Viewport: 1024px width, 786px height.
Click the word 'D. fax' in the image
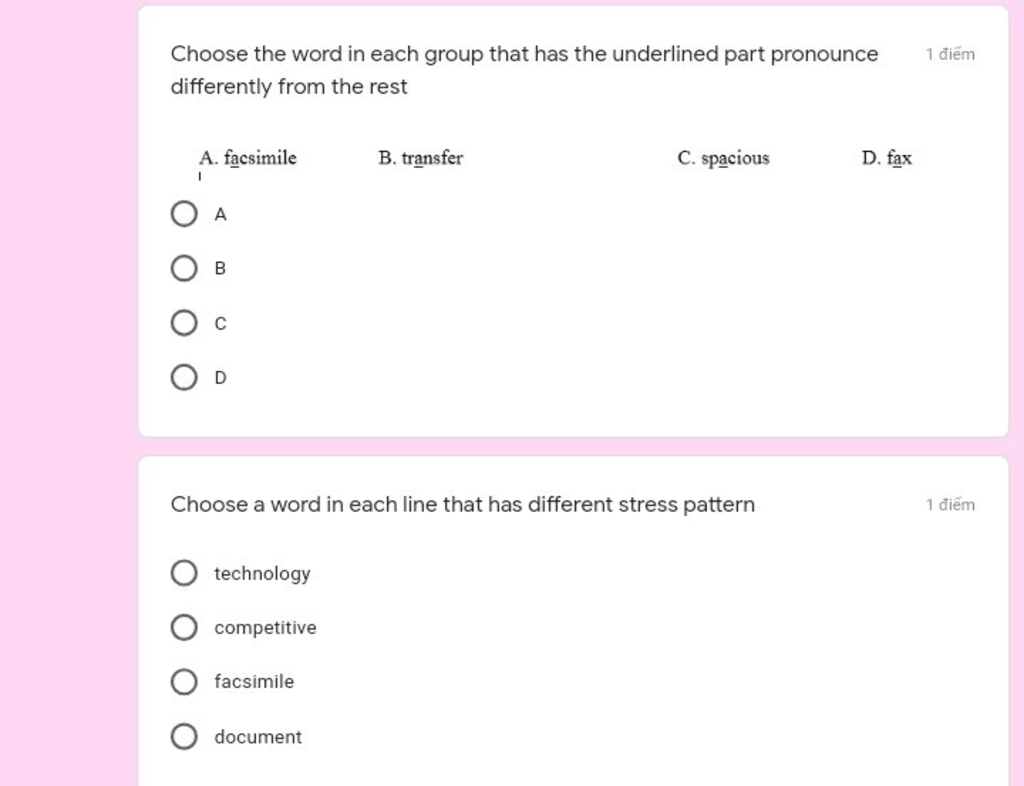tap(887, 158)
